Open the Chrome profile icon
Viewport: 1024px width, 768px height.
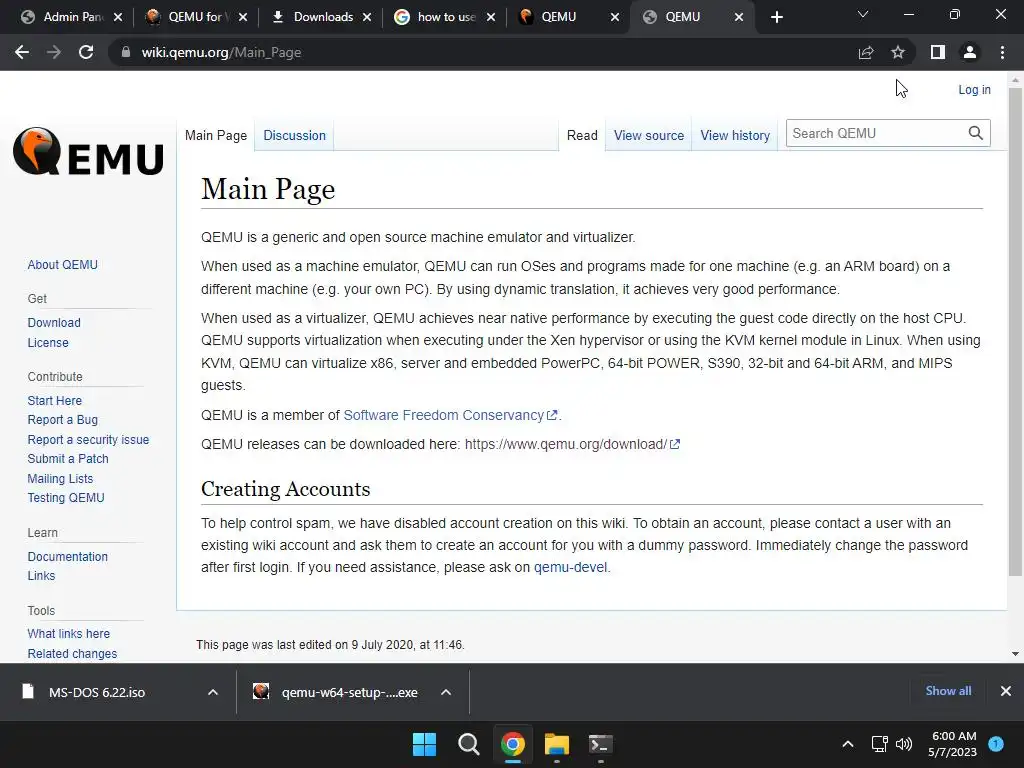point(970,52)
